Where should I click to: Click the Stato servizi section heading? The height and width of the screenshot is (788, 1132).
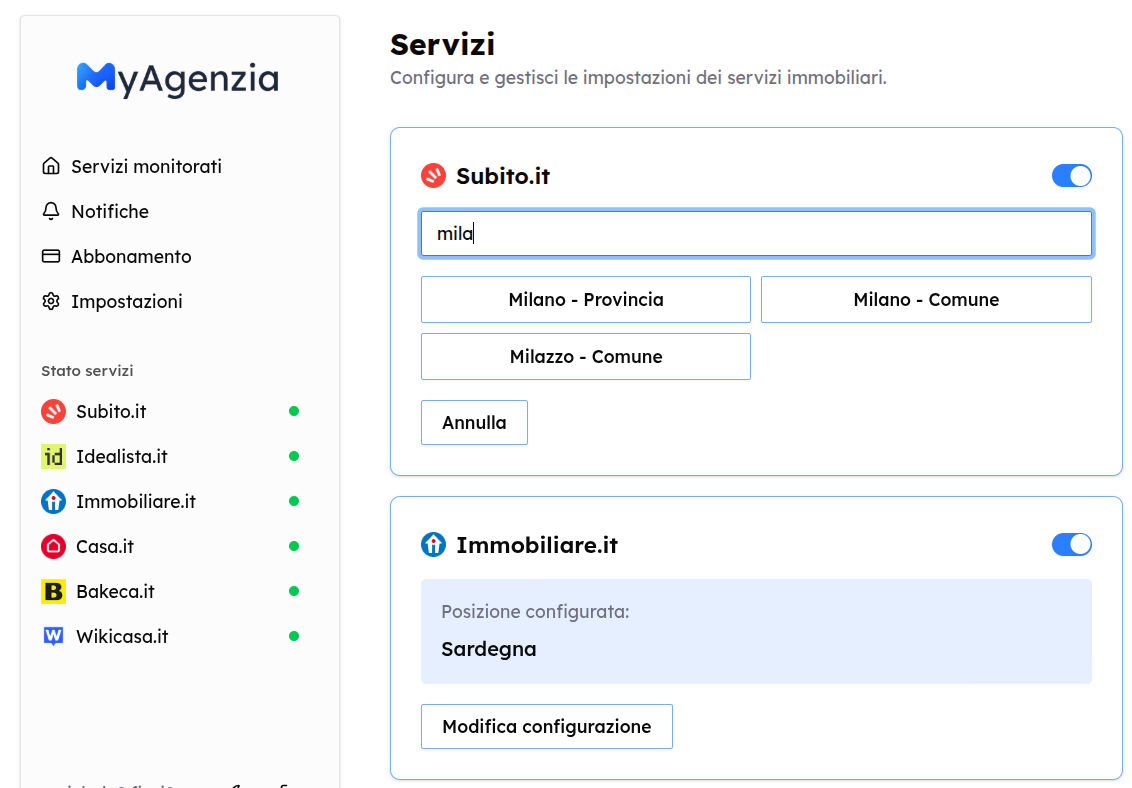(87, 371)
